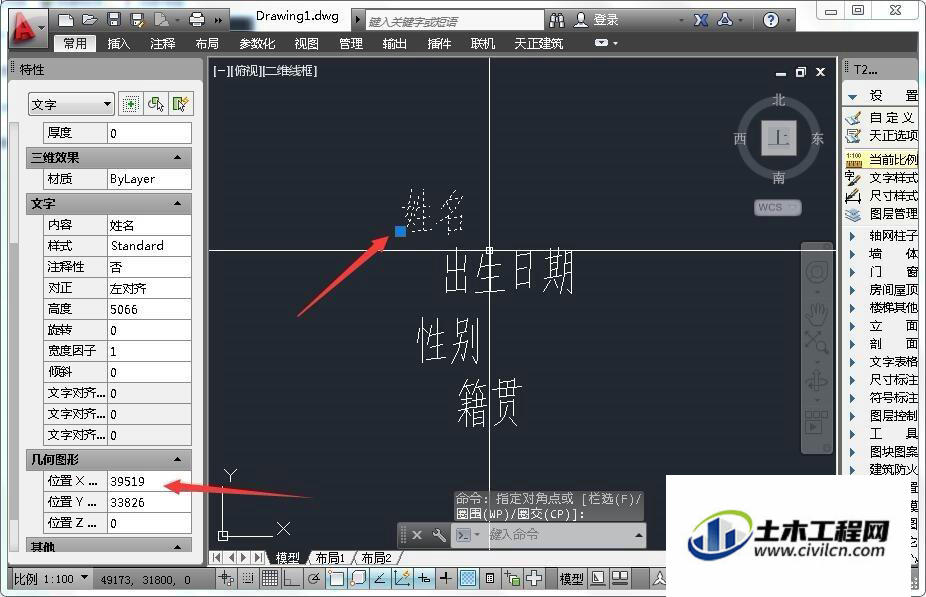This screenshot has height=597, width=926.
Task: Click the Pan hand icon in navigation bar
Action: 817,314
